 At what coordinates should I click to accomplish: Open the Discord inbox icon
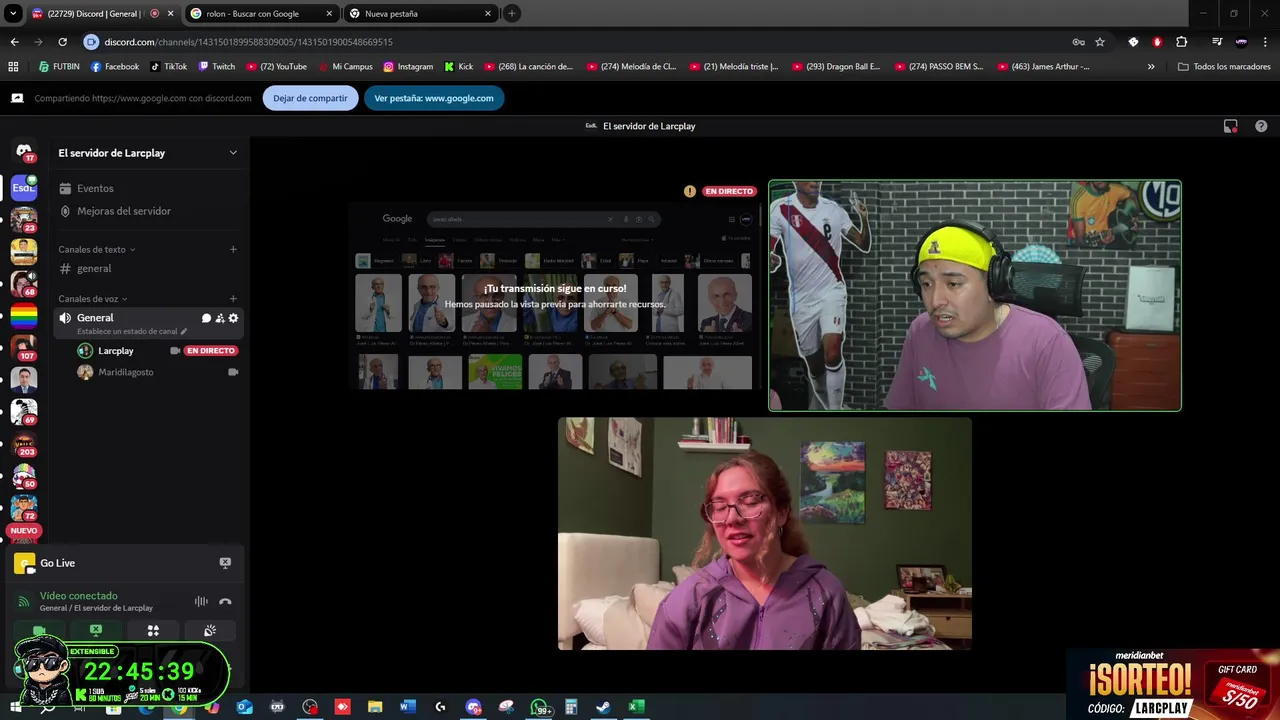(x=1231, y=126)
